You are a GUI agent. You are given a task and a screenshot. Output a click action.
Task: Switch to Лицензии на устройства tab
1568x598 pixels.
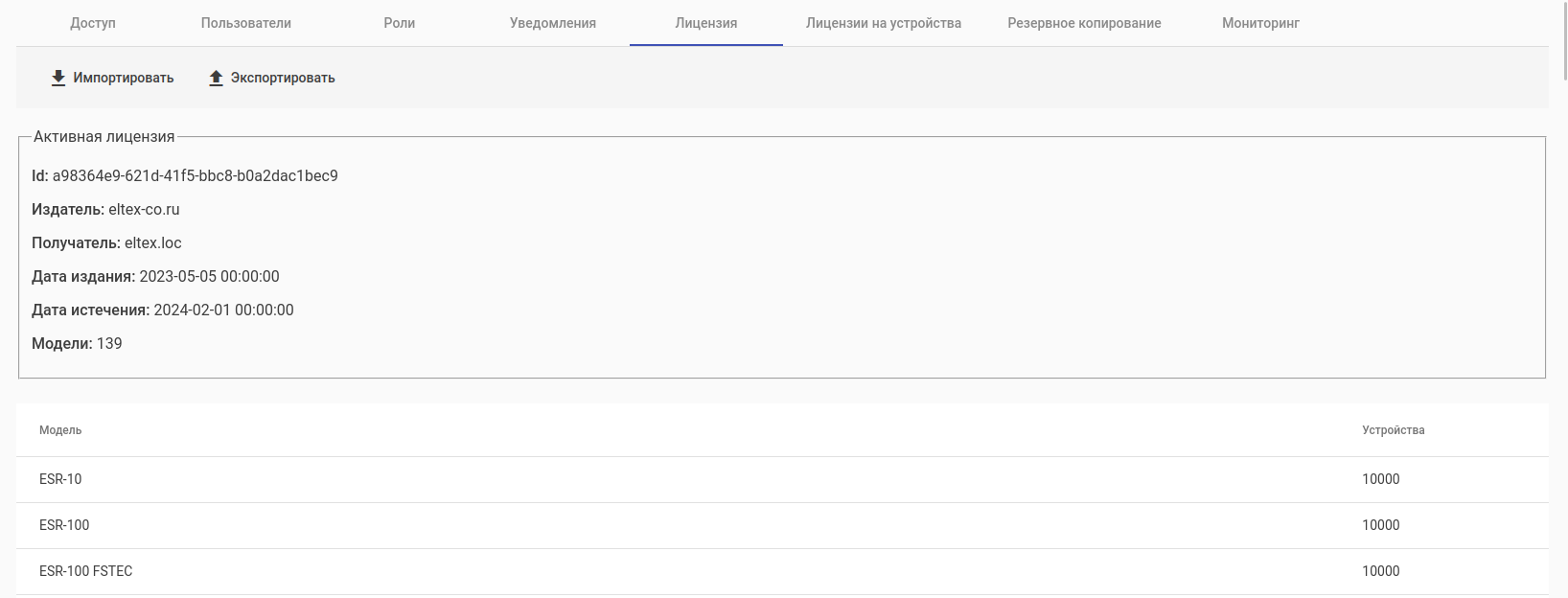coord(884,23)
